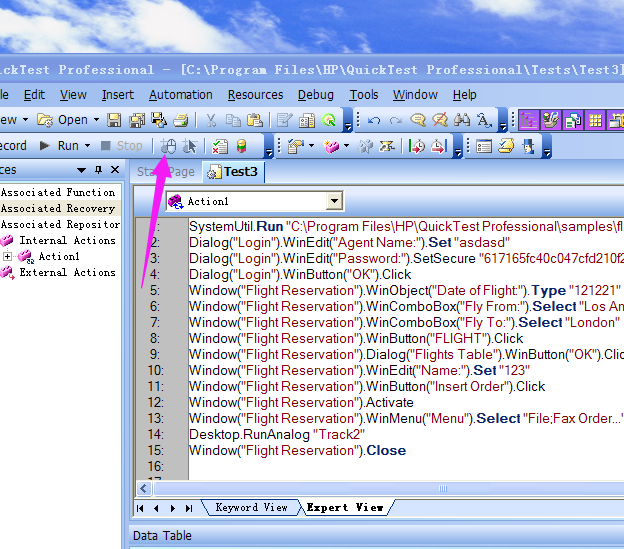Click the Analog Recording mouse icon
This screenshot has height=549, width=624.
168,146
